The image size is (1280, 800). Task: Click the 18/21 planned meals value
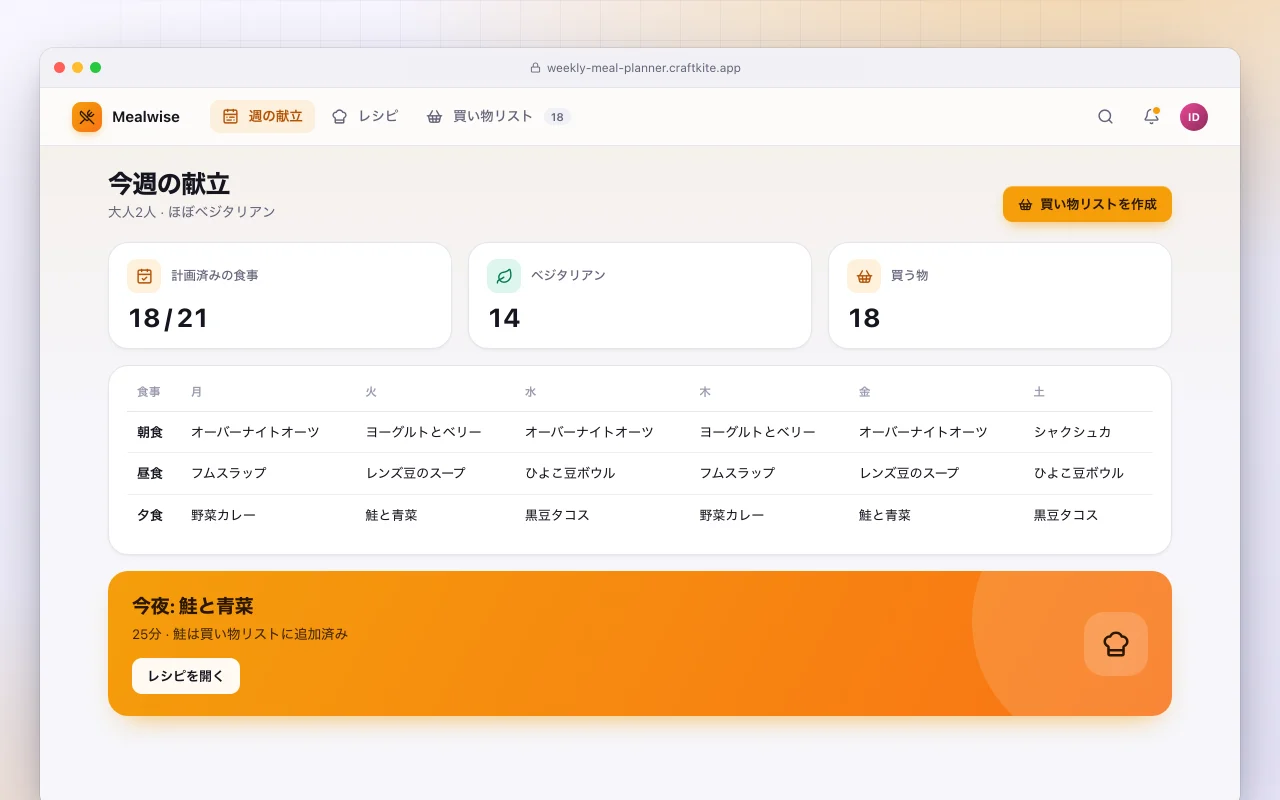click(x=168, y=318)
